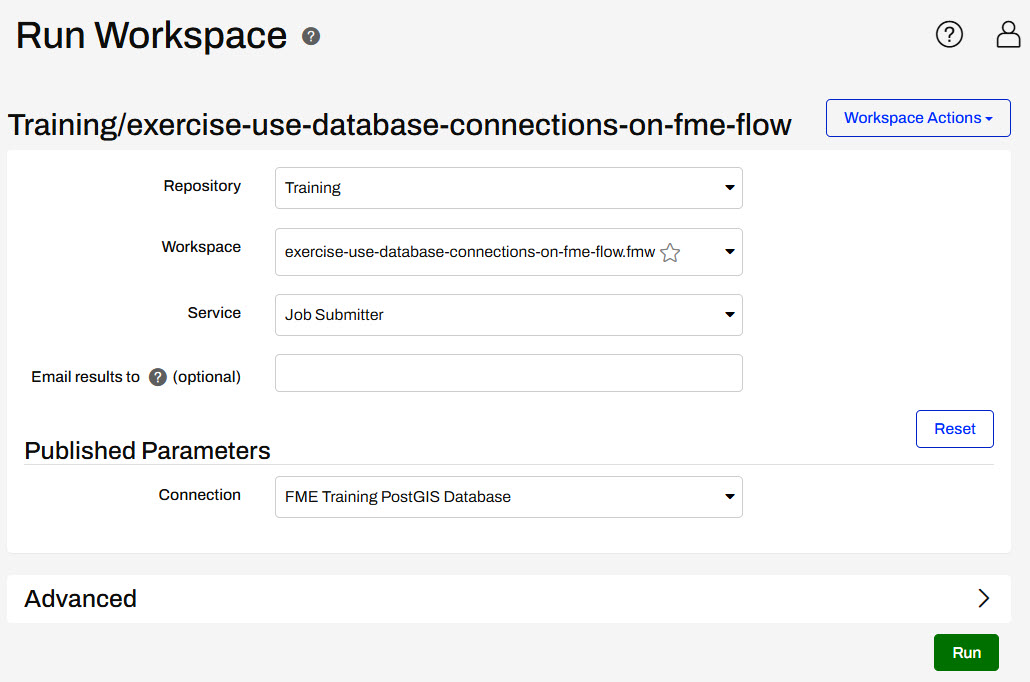This screenshot has width=1030, height=682.
Task: Expand the Advanced section heading
Action: click(81, 598)
